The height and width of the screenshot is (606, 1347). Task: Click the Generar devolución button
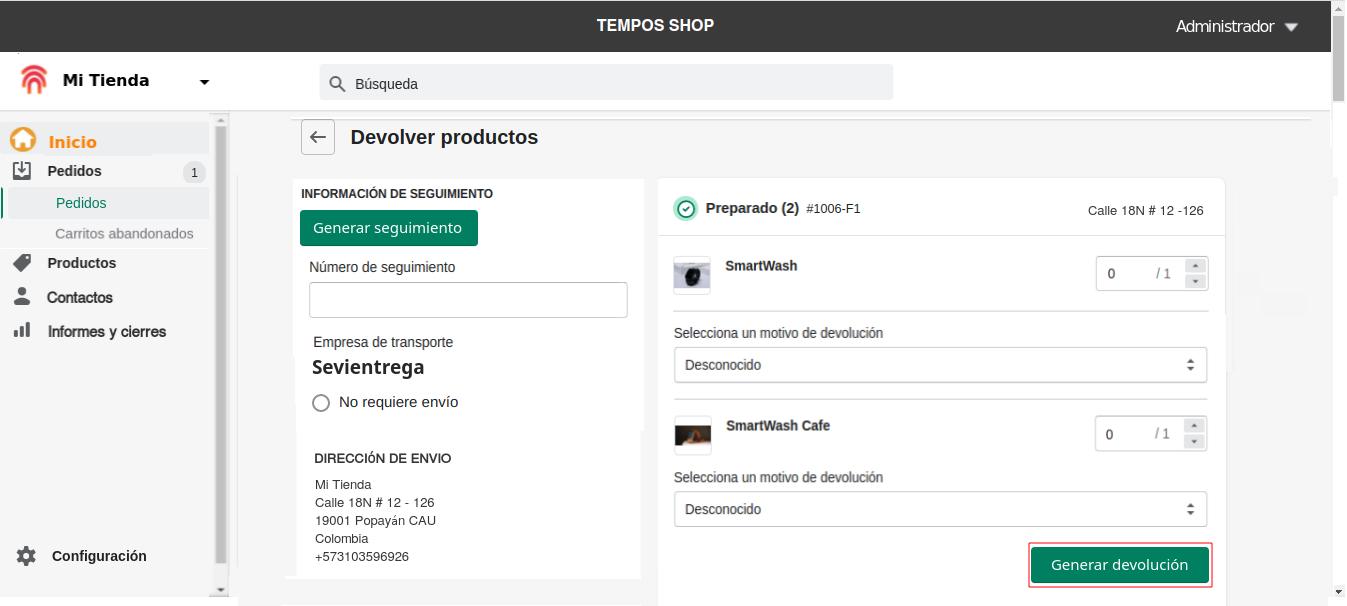coord(1120,565)
